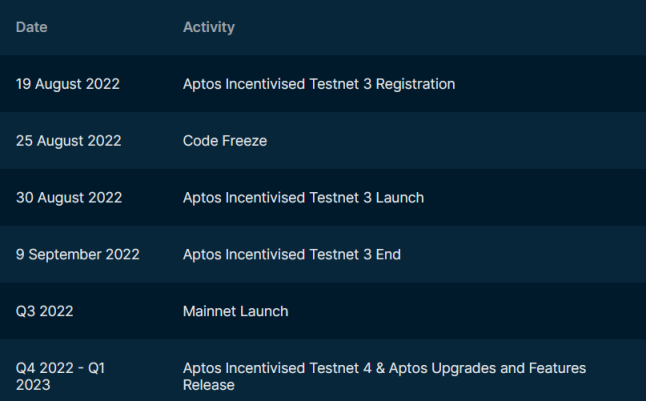
Task: Click Aptos Incentivised Testnet 3 End entry
Action: [x=291, y=255]
